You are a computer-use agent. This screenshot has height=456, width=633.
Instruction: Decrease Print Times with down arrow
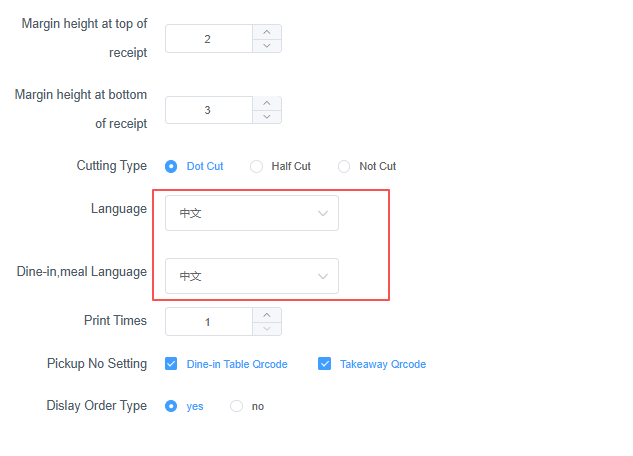(266, 329)
